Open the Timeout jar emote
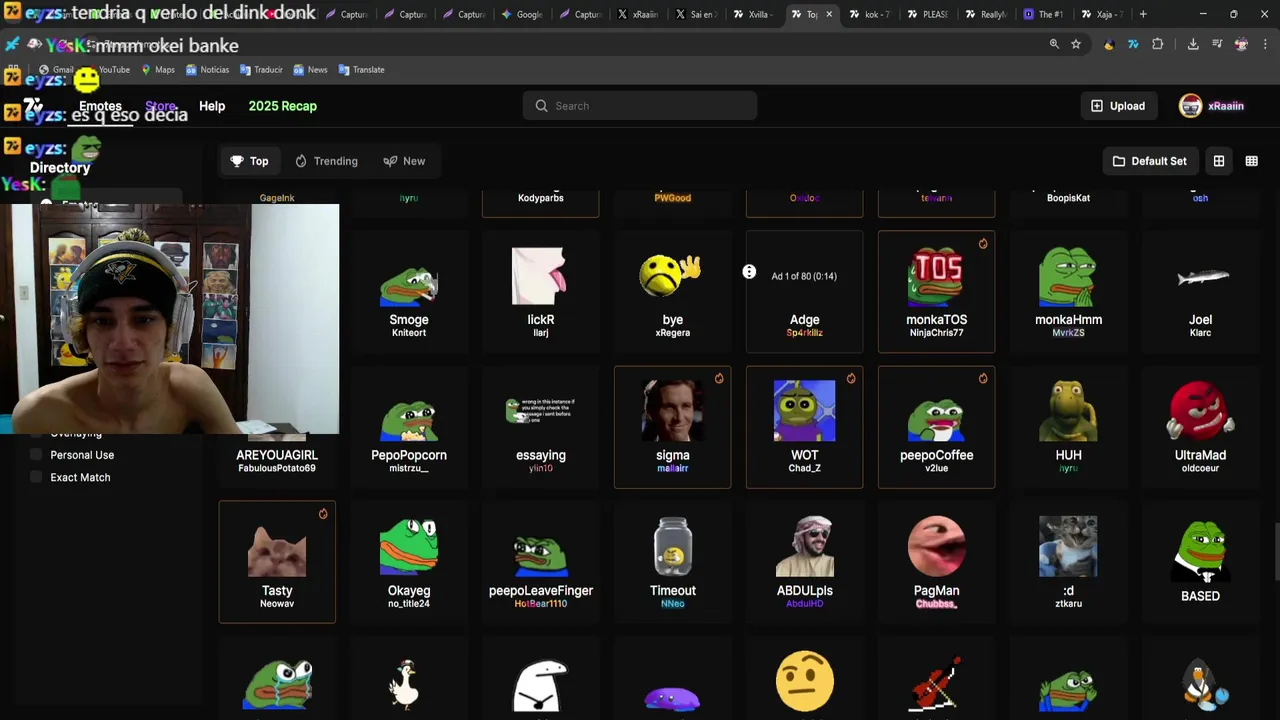Image resolution: width=1280 pixels, height=720 pixels. (673, 562)
